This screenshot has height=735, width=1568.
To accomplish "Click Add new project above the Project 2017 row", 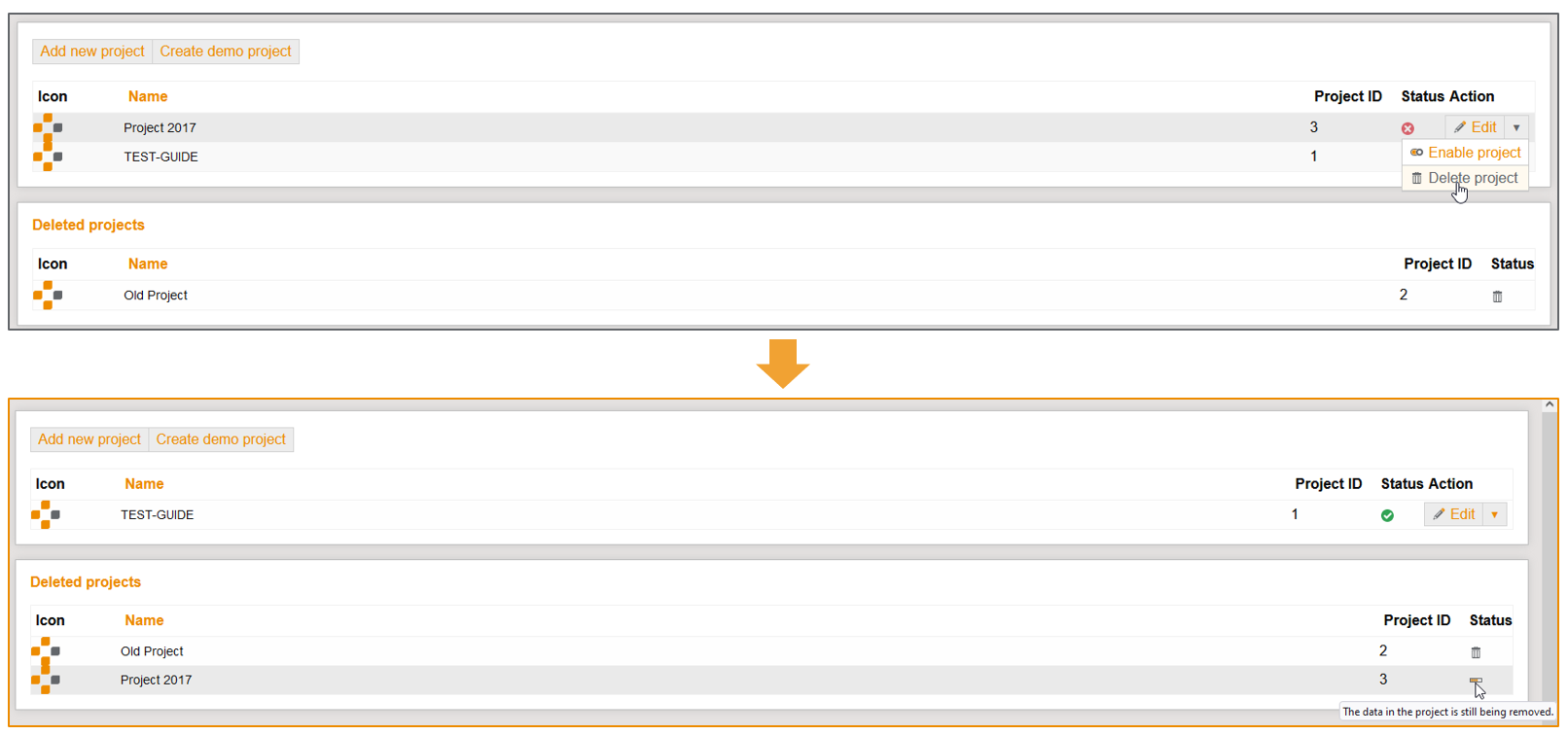I will (x=92, y=52).
